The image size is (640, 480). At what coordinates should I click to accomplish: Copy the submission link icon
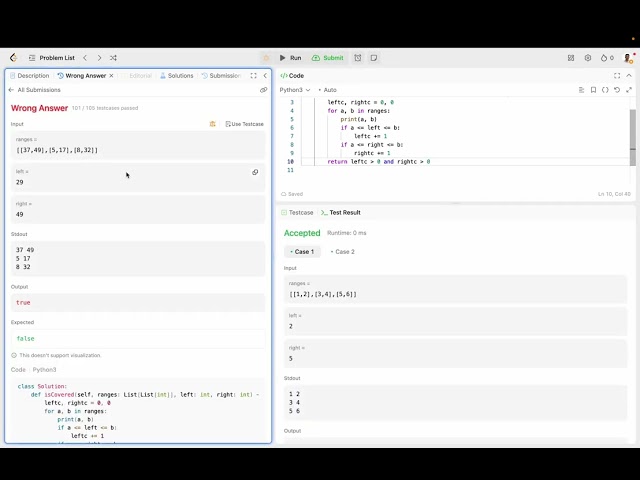(263, 90)
